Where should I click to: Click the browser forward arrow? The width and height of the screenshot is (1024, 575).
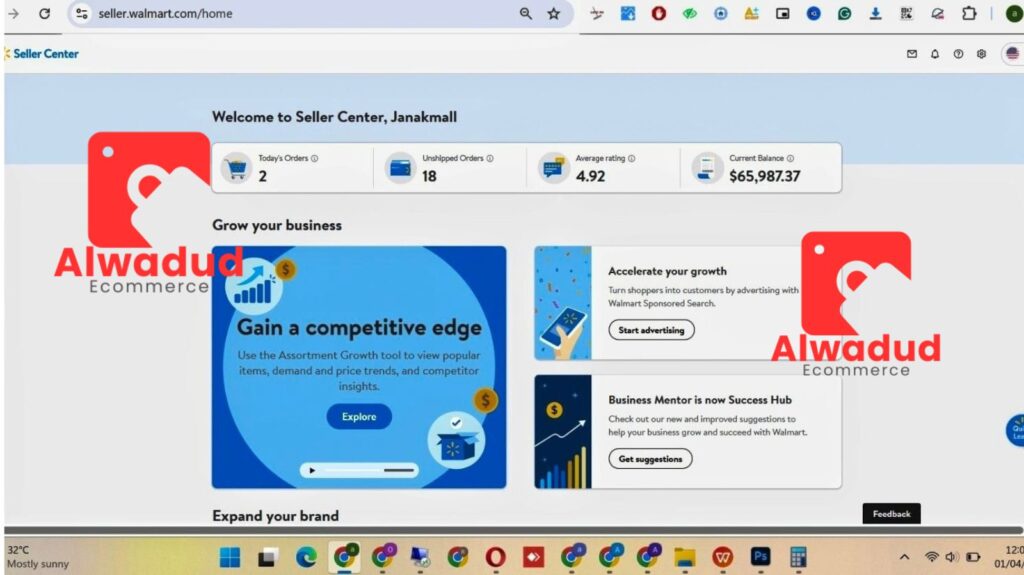click(13, 13)
